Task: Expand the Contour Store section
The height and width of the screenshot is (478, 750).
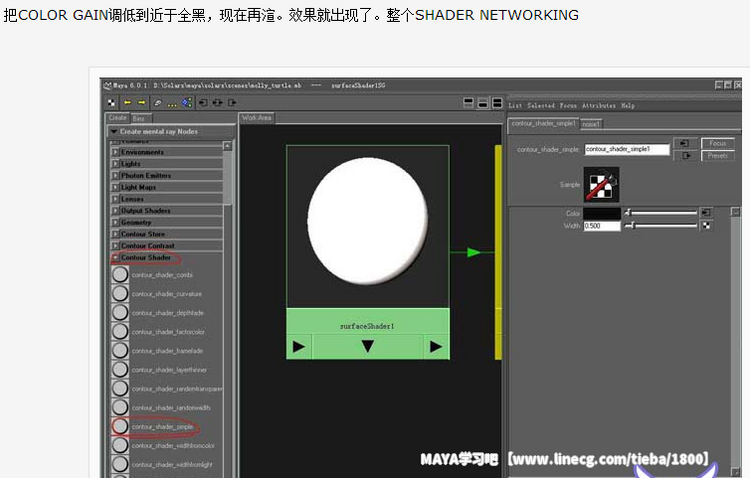Action: (x=167, y=234)
